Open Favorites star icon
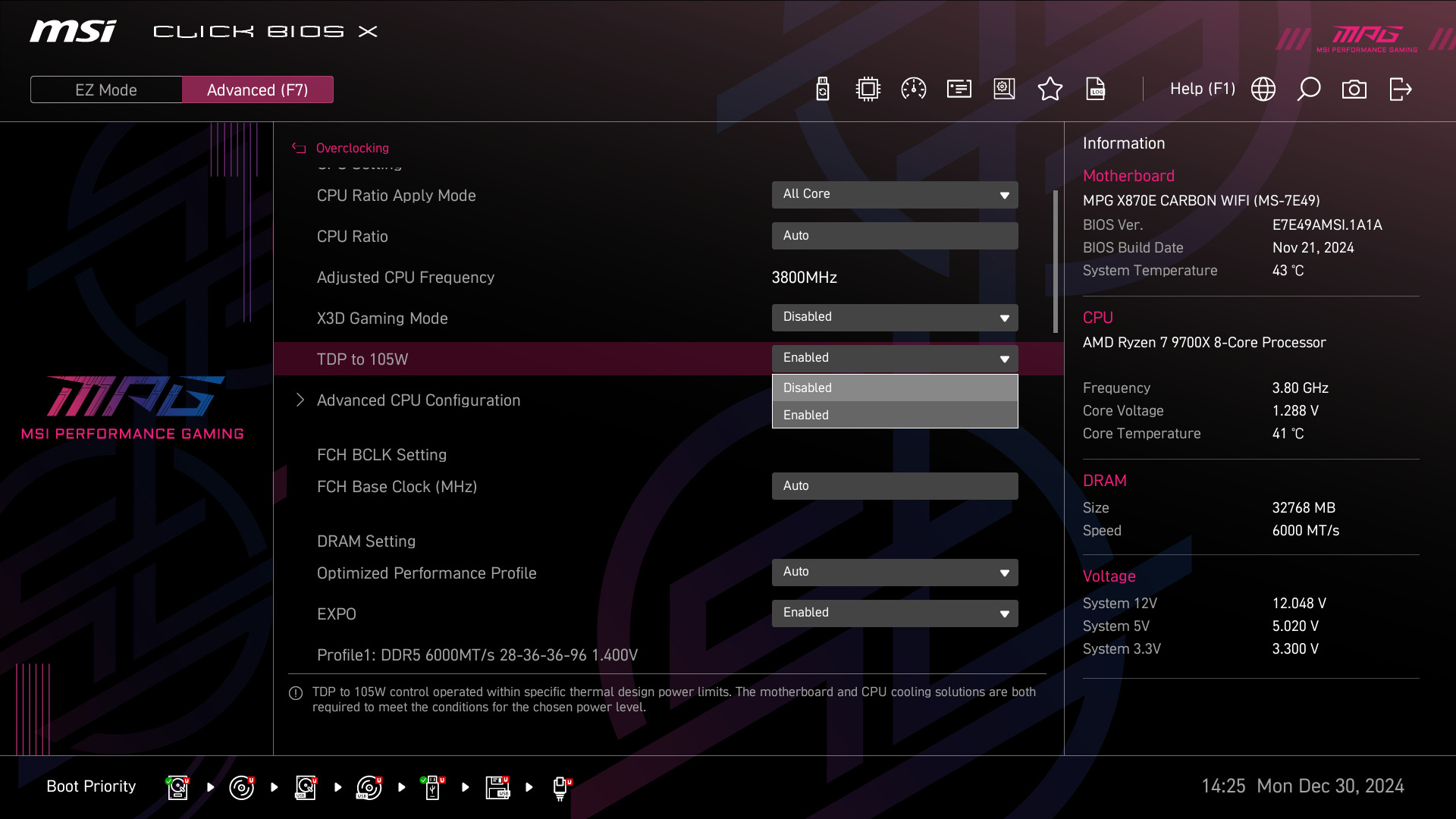1456x819 pixels. (1050, 89)
